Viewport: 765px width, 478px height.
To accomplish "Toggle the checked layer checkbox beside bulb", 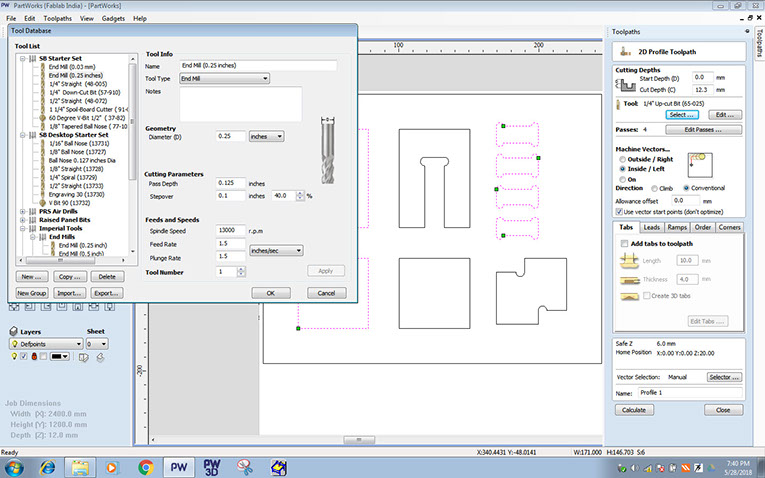I will coord(23,357).
